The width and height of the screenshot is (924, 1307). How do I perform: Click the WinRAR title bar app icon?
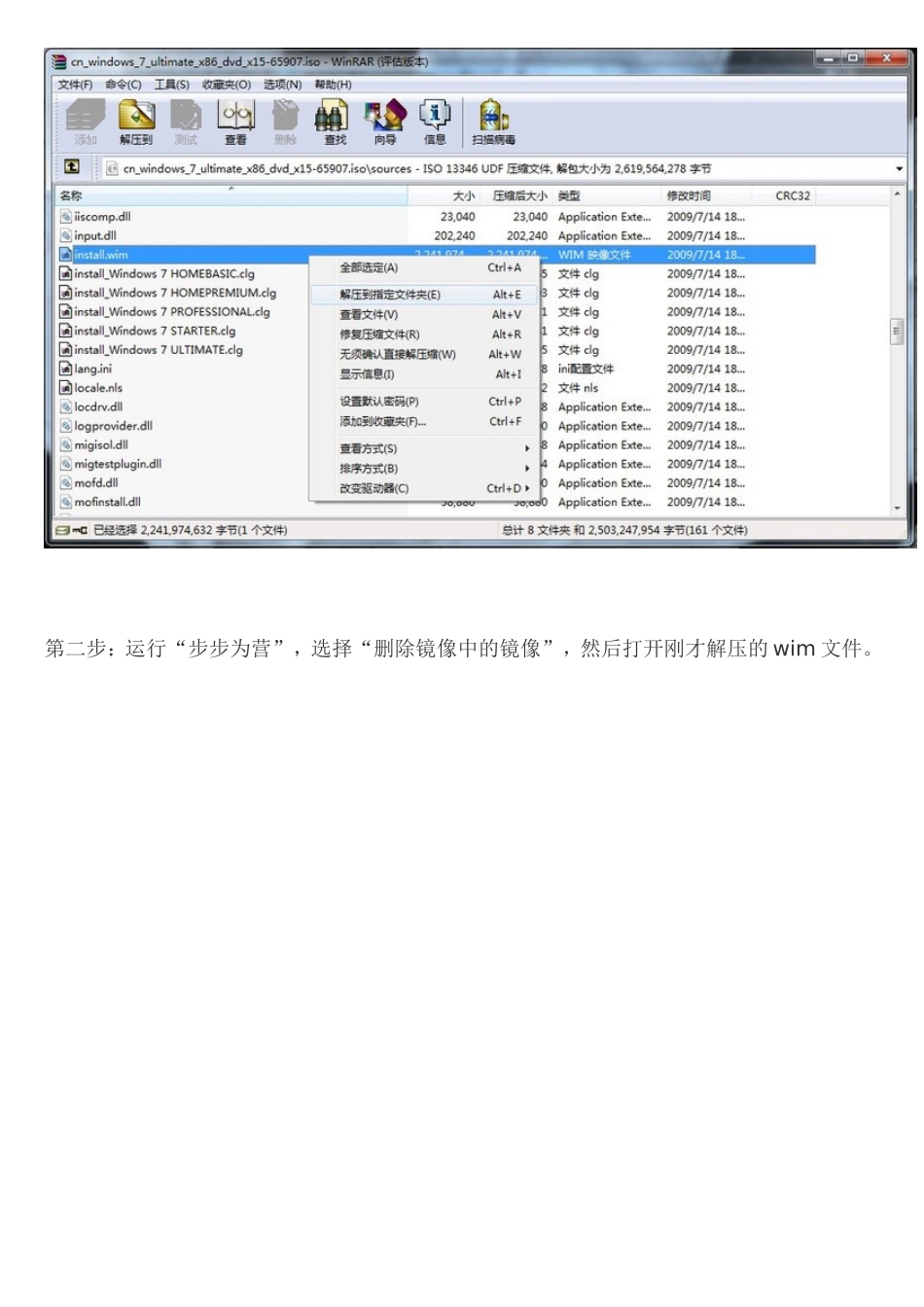tap(60, 61)
